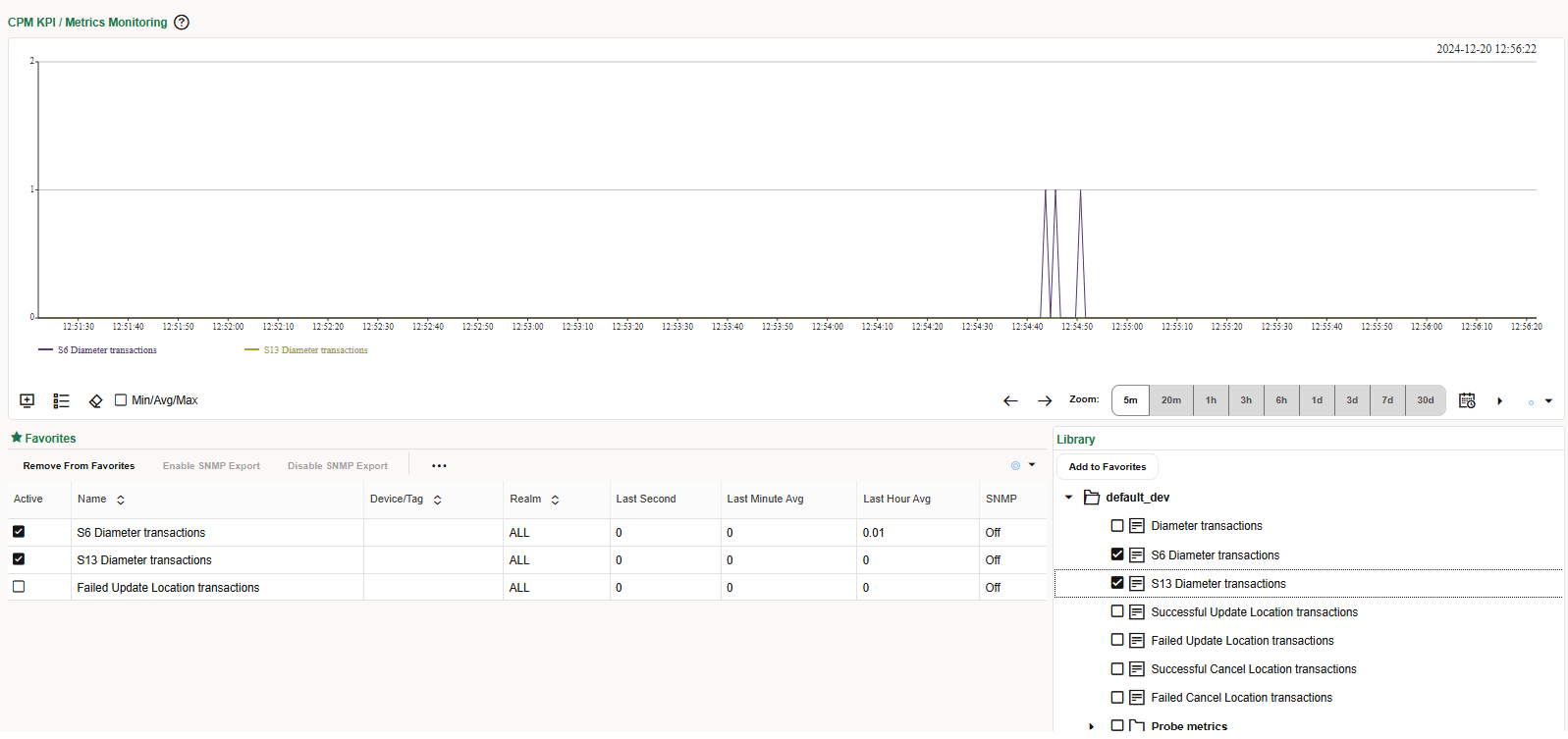Uncheck S6 Diameter transactions in Library
This screenshot has height=739, width=1568.
(1117, 554)
